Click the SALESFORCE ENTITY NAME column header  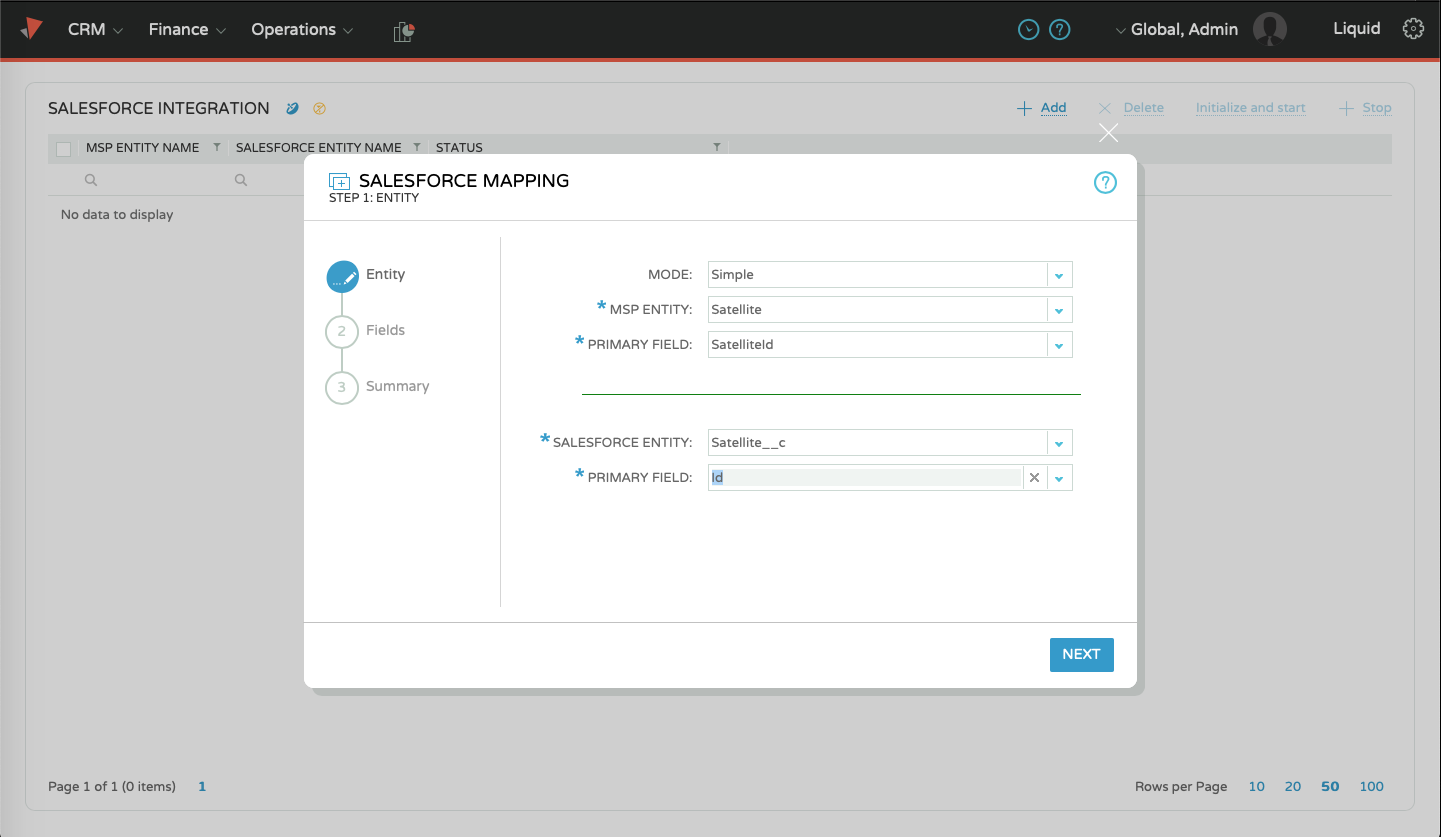[318, 148]
